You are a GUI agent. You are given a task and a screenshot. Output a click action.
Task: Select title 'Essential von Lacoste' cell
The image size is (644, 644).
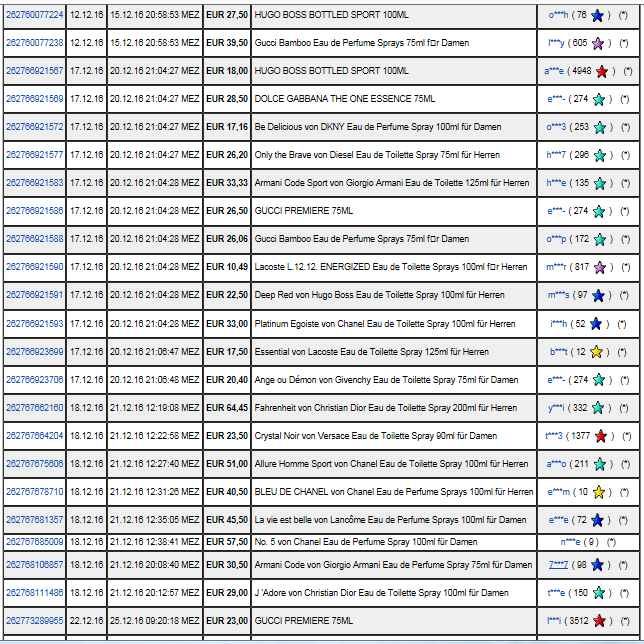pos(394,352)
